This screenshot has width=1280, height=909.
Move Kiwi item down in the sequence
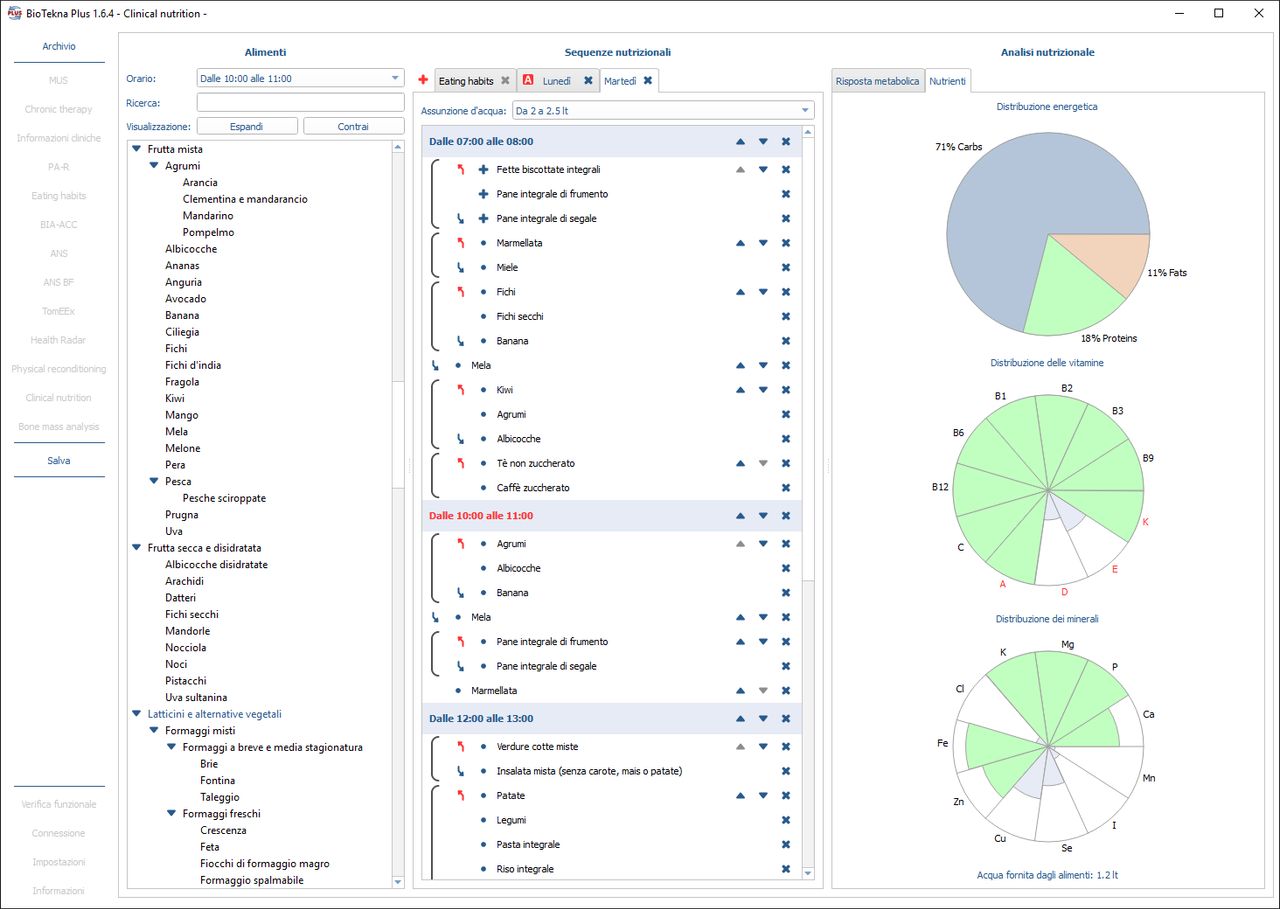(x=763, y=390)
